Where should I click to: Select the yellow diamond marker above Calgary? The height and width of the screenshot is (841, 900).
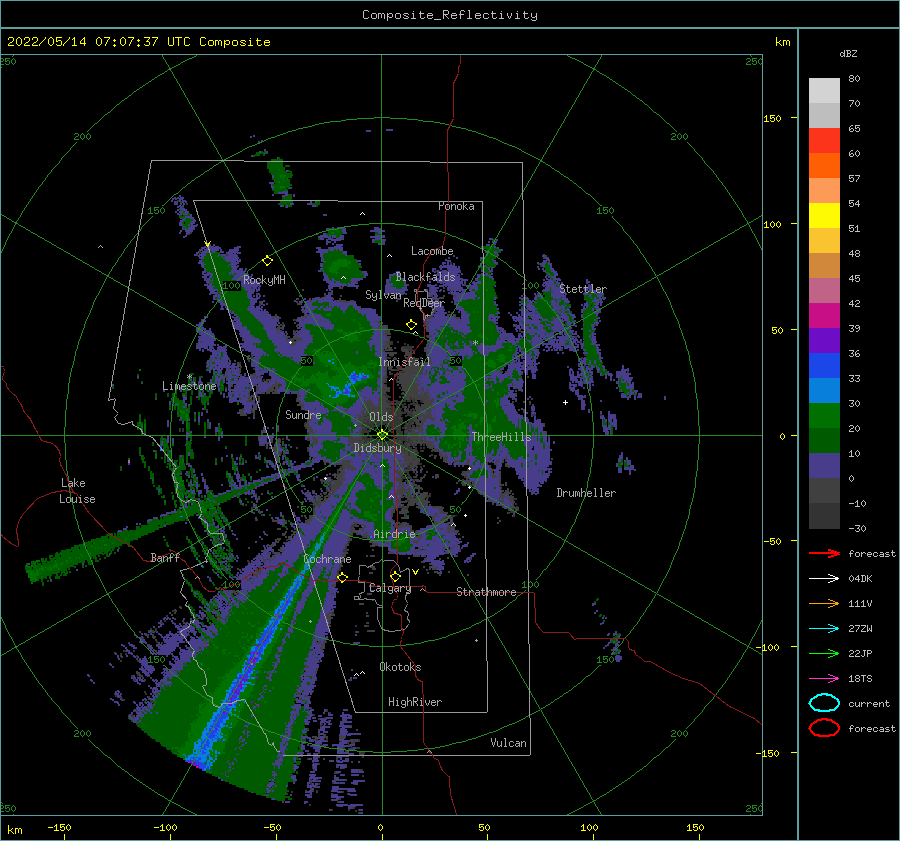395,576
